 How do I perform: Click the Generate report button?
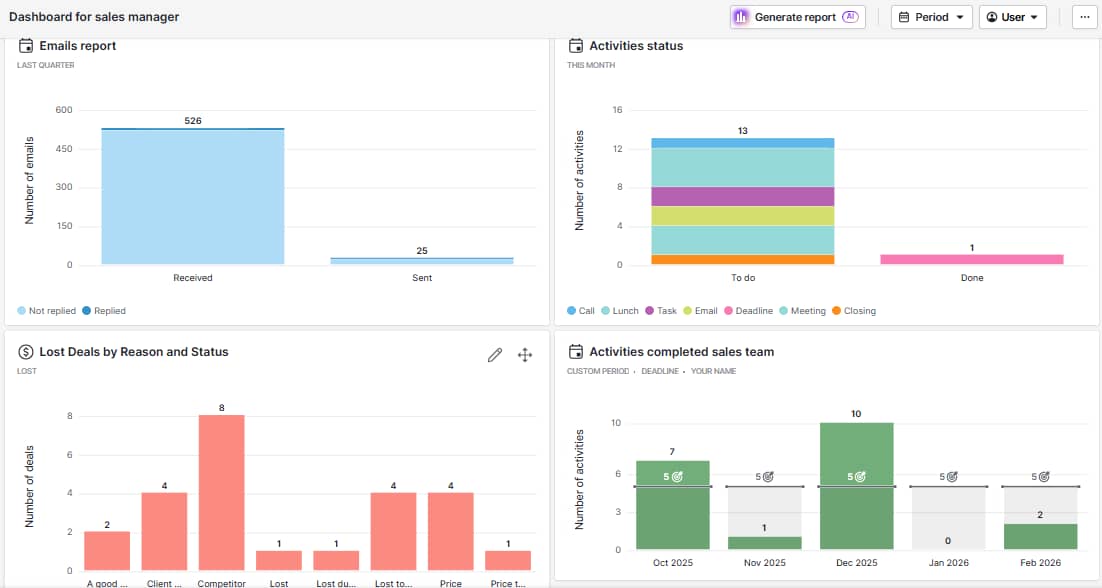797,16
